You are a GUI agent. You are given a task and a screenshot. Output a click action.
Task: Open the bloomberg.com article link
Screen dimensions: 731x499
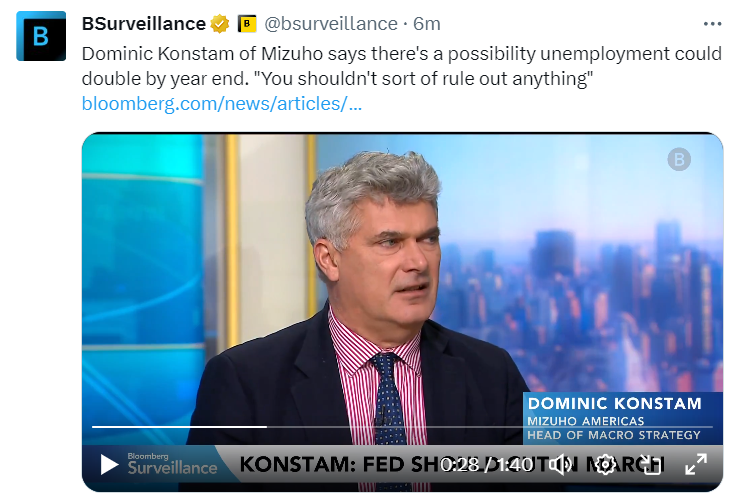click(221, 103)
